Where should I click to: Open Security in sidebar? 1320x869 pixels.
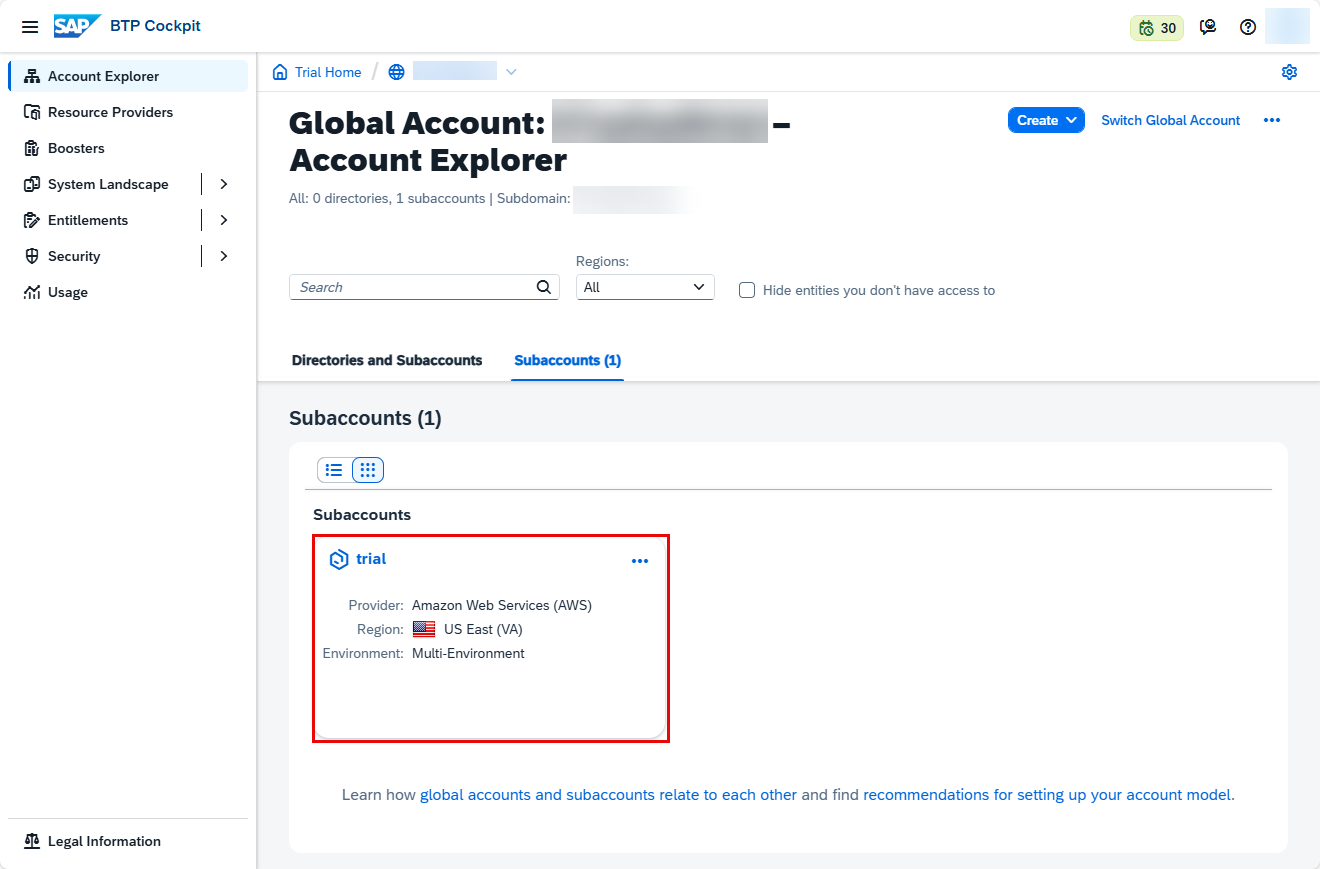tap(74, 256)
